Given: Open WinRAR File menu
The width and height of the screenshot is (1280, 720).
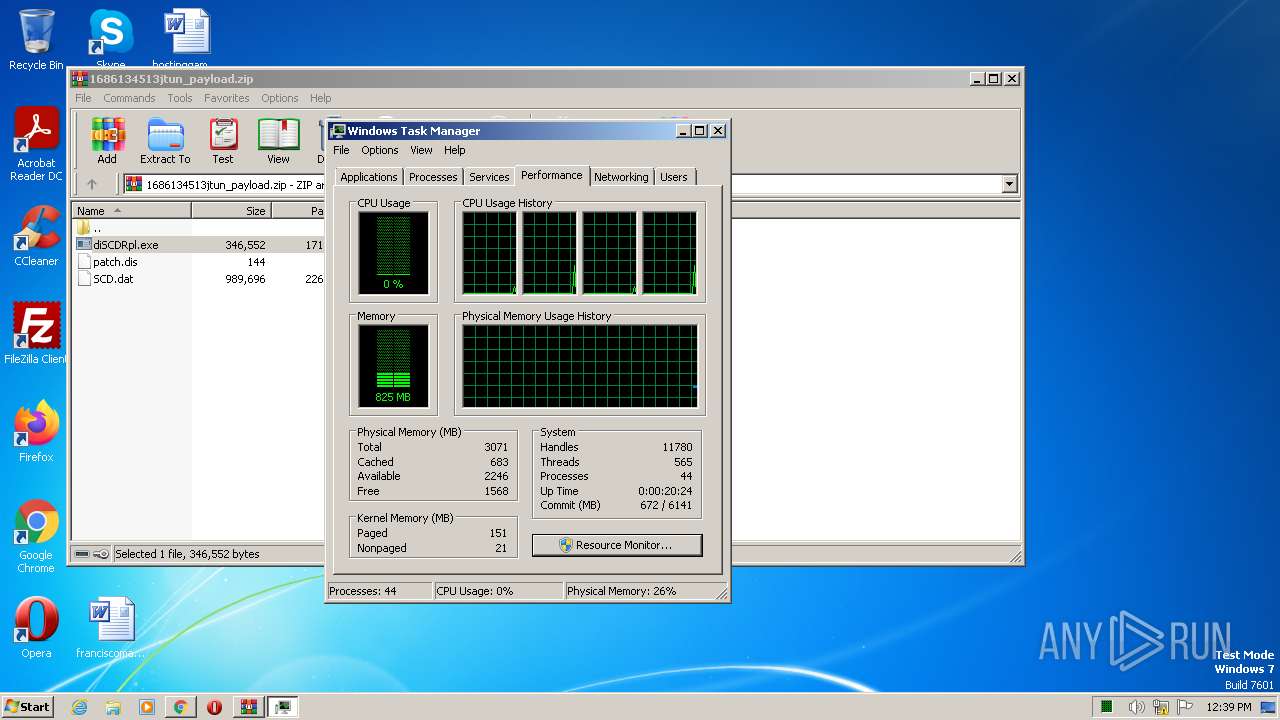Looking at the screenshot, I should click(x=83, y=98).
